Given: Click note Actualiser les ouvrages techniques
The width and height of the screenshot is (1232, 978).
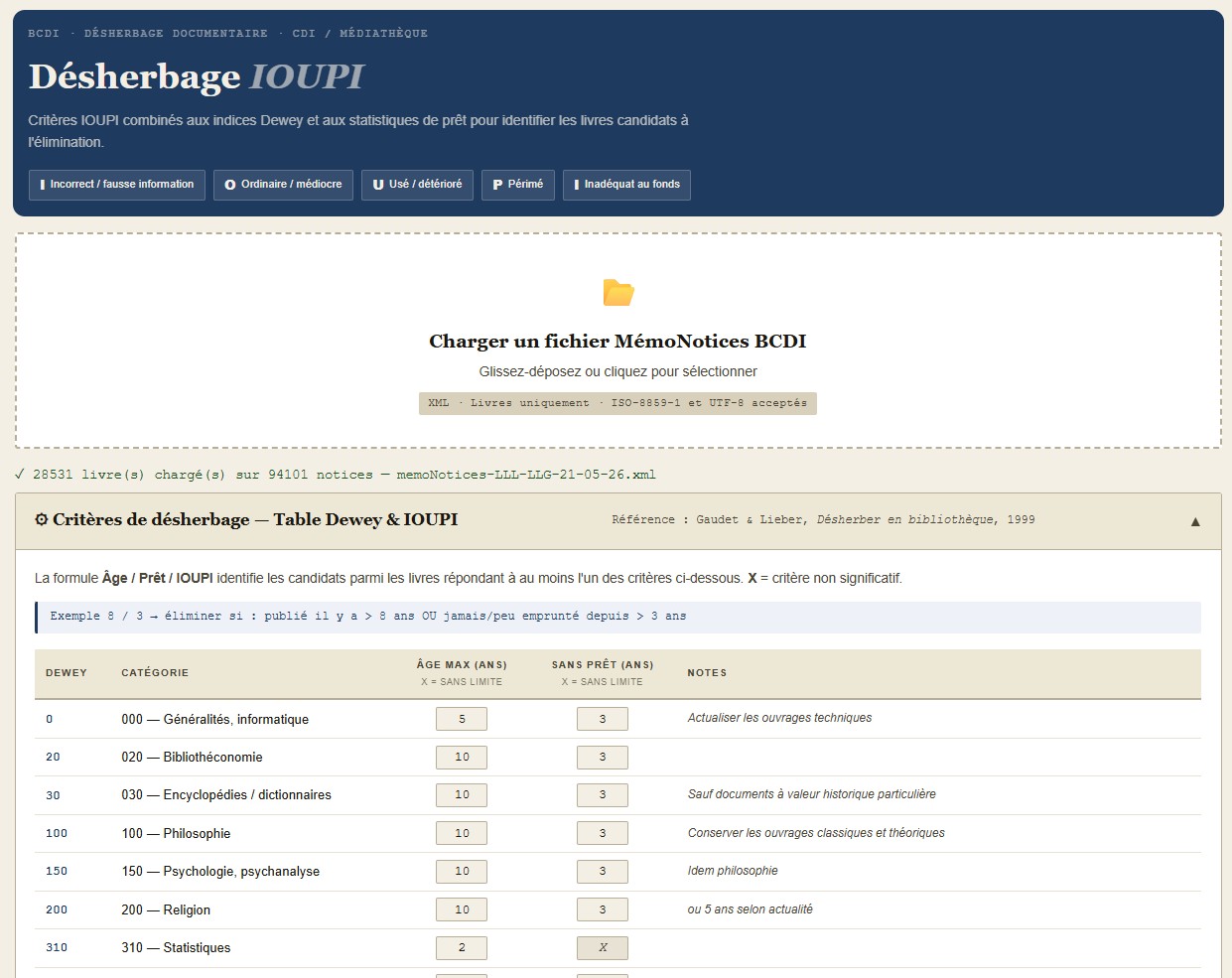Looking at the screenshot, I should (780, 718).
